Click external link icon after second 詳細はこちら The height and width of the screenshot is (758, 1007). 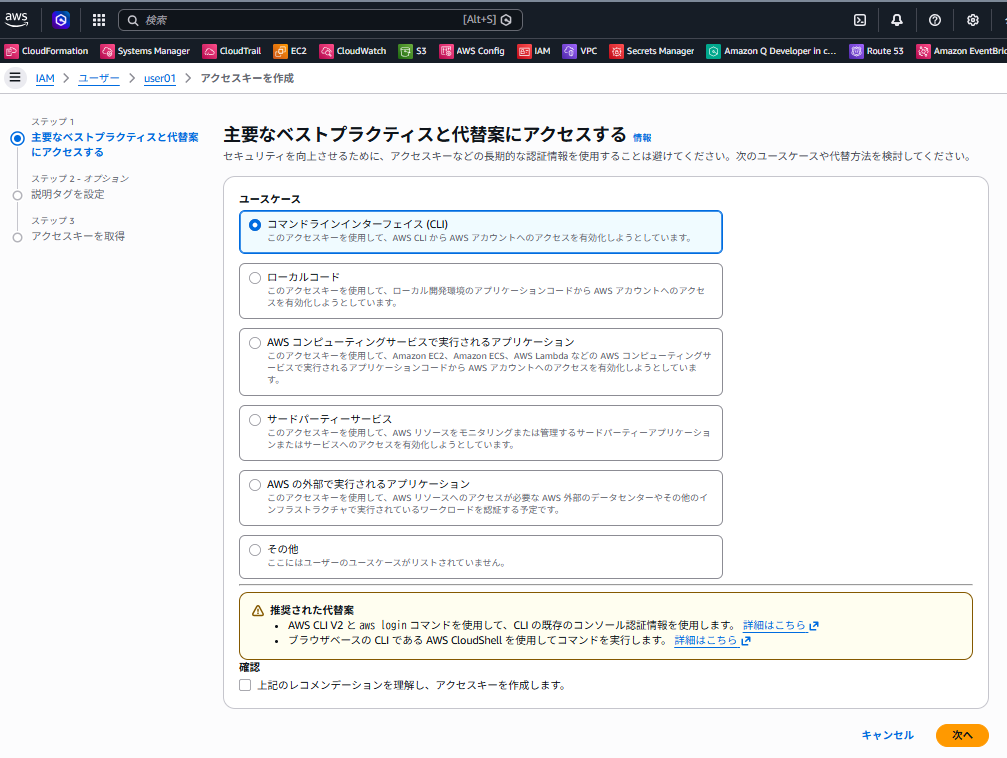[746, 641]
